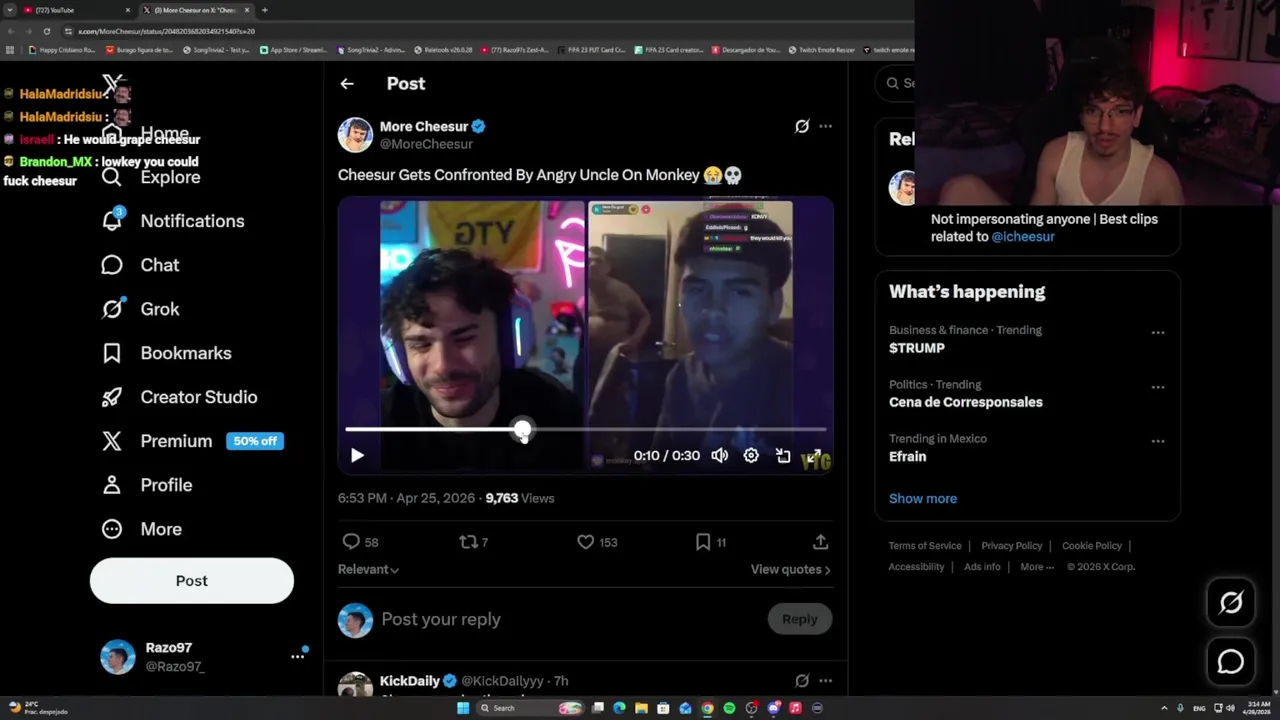Open View quotes link
Screen dimensions: 1280x720
pos(790,569)
